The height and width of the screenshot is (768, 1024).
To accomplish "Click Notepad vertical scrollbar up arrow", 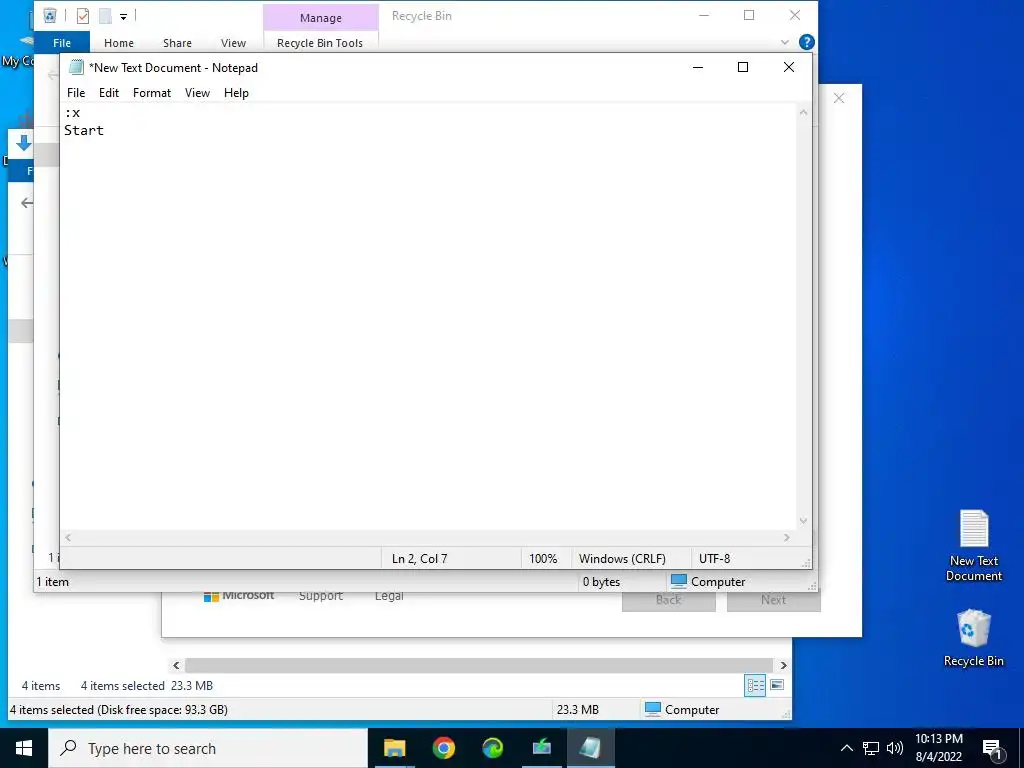I will 803,112.
